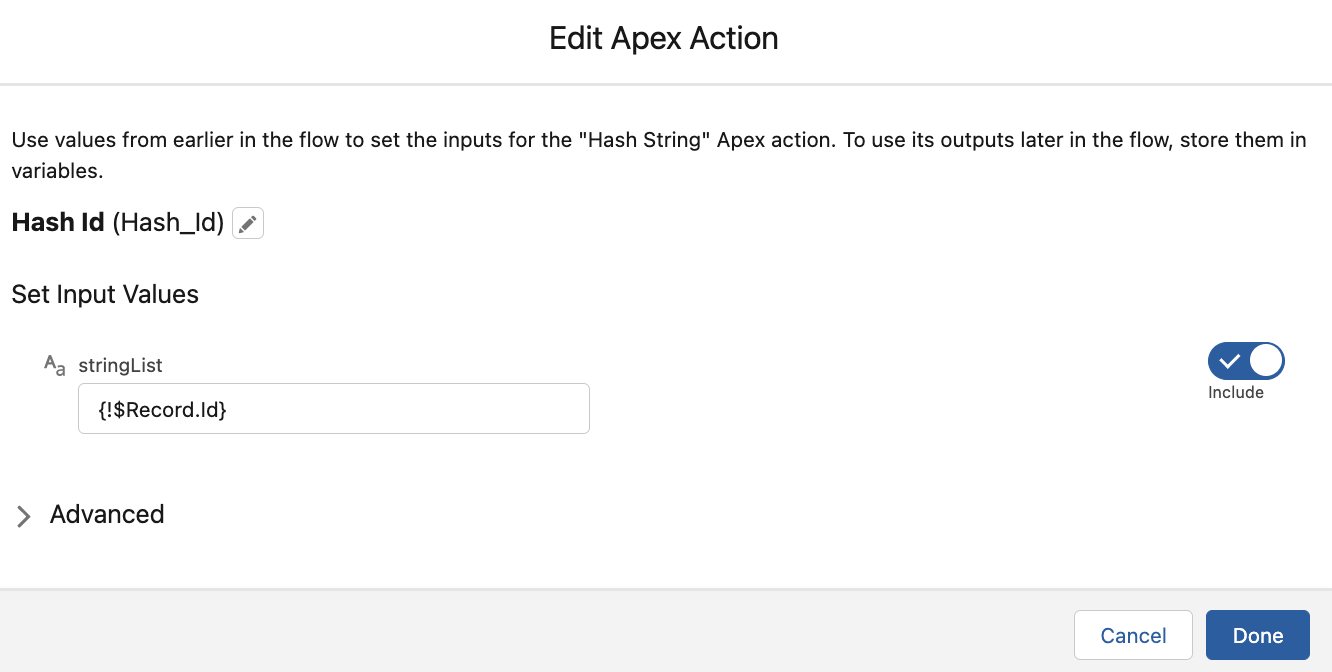Select the pencil edit icon next to Hash_Id
1332x672 pixels.
tap(248, 222)
